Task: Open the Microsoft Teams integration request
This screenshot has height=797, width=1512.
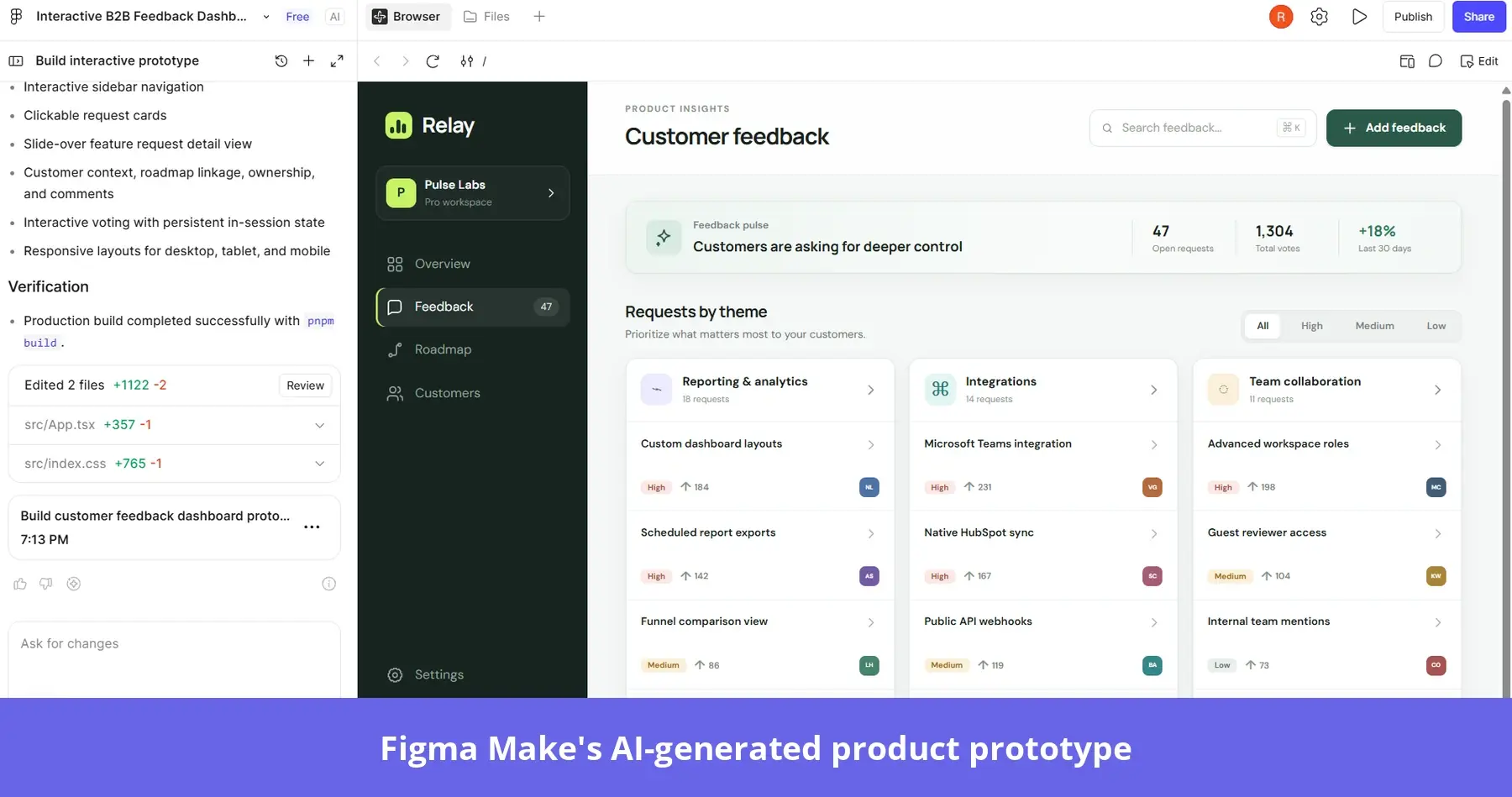Action: point(1042,466)
